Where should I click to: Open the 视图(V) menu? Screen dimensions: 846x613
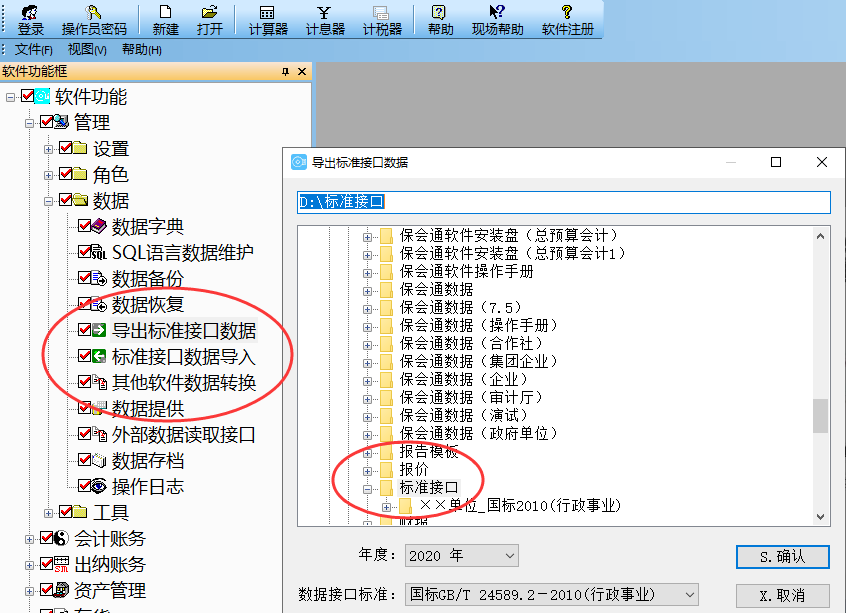(x=85, y=47)
